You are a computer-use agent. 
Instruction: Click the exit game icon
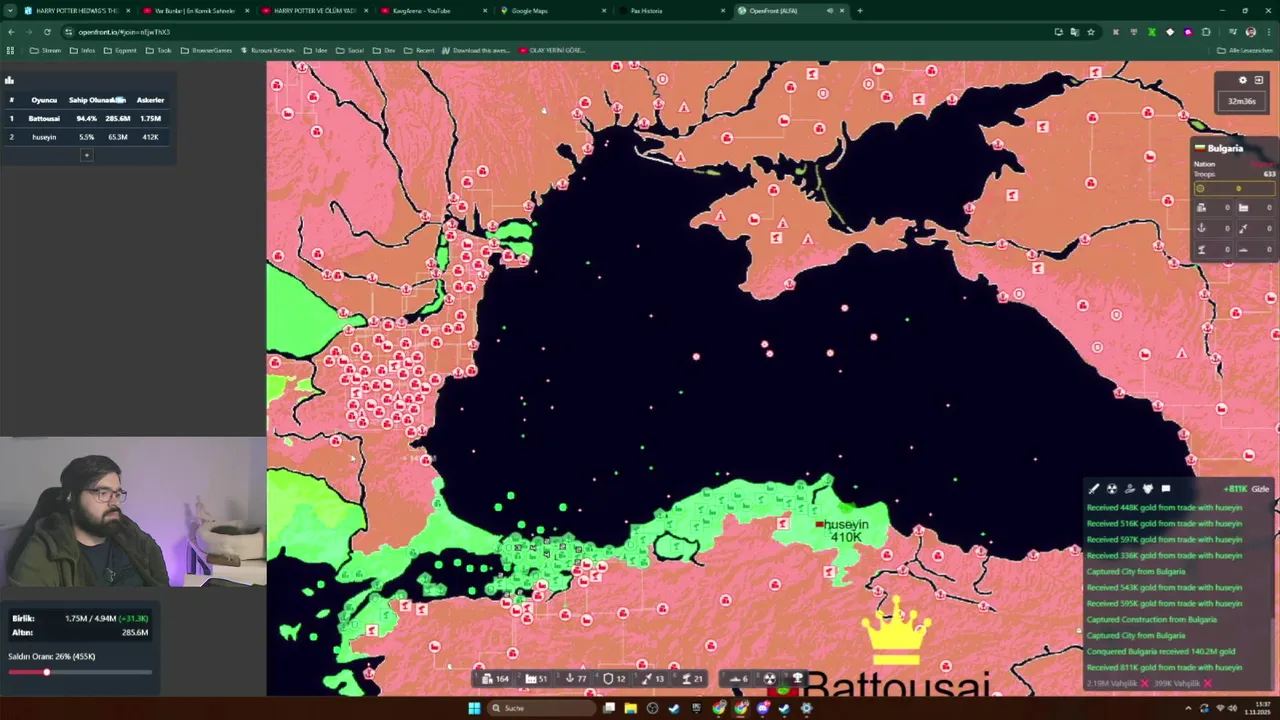tap(1259, 80)
